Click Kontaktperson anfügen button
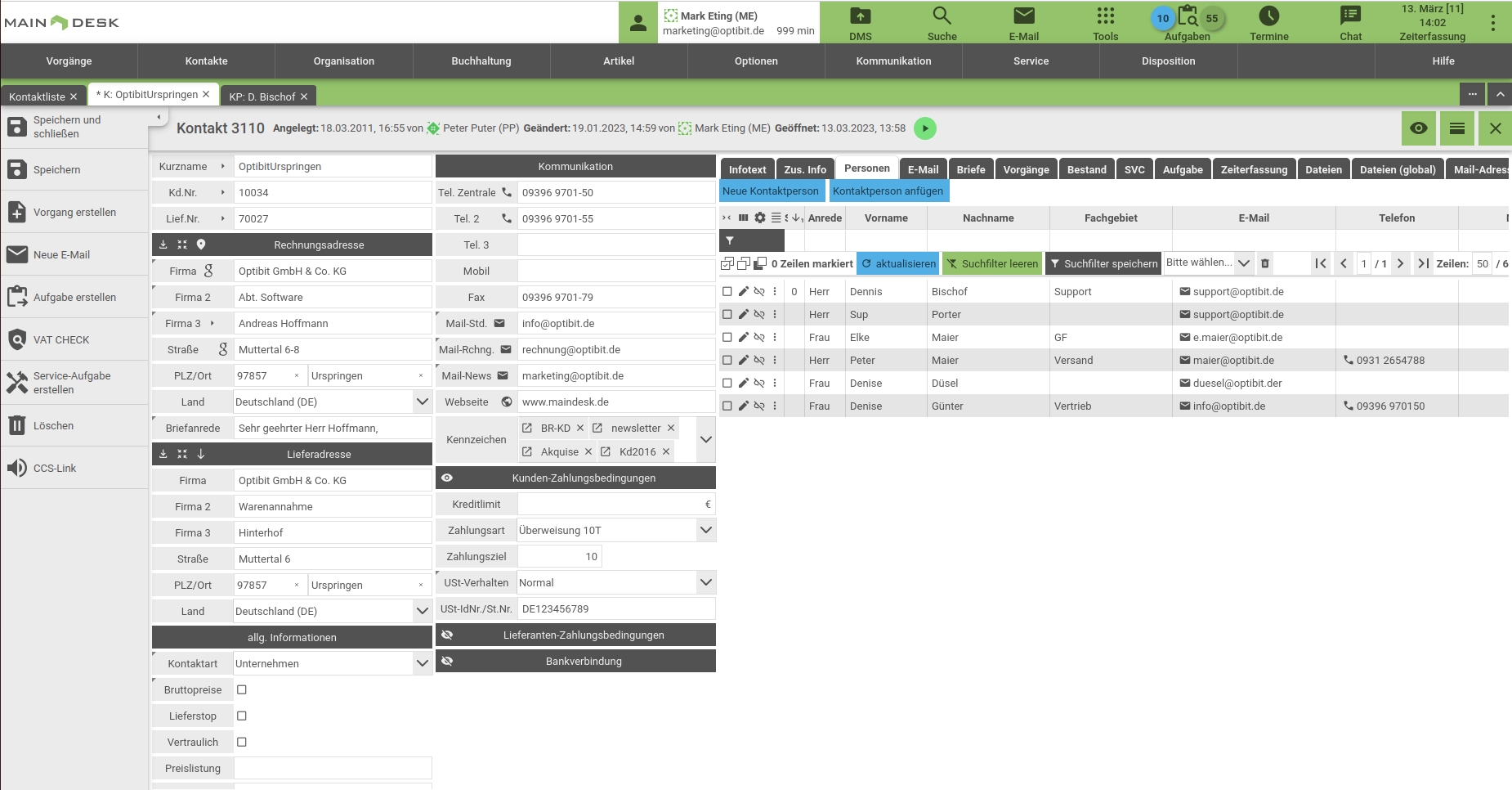The image size is (1512, 790). point(888,191)
